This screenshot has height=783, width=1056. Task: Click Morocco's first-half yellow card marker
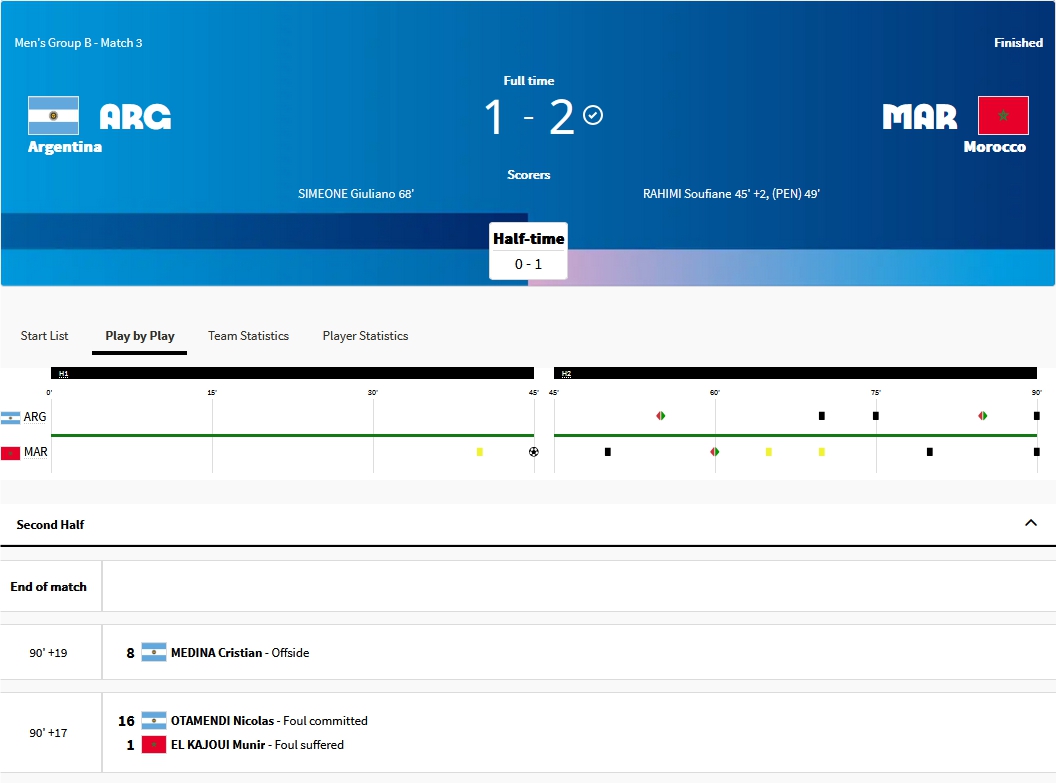(480, 452)
